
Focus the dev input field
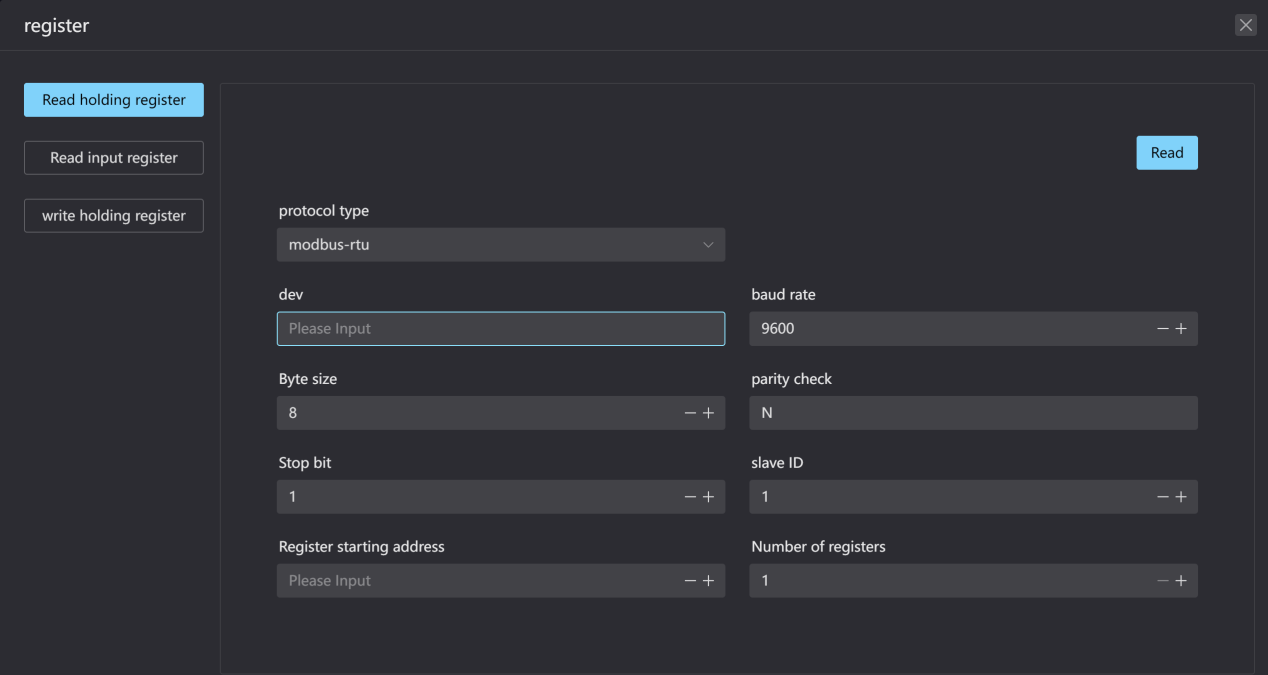501,329
